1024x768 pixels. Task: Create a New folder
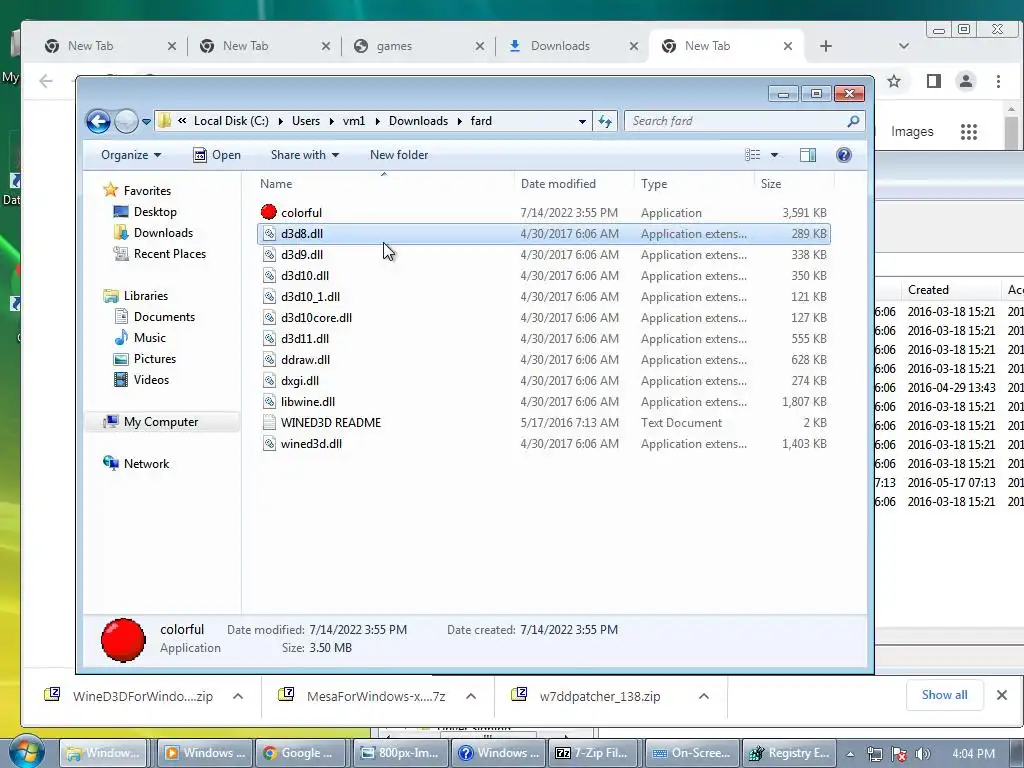[399, 155]
